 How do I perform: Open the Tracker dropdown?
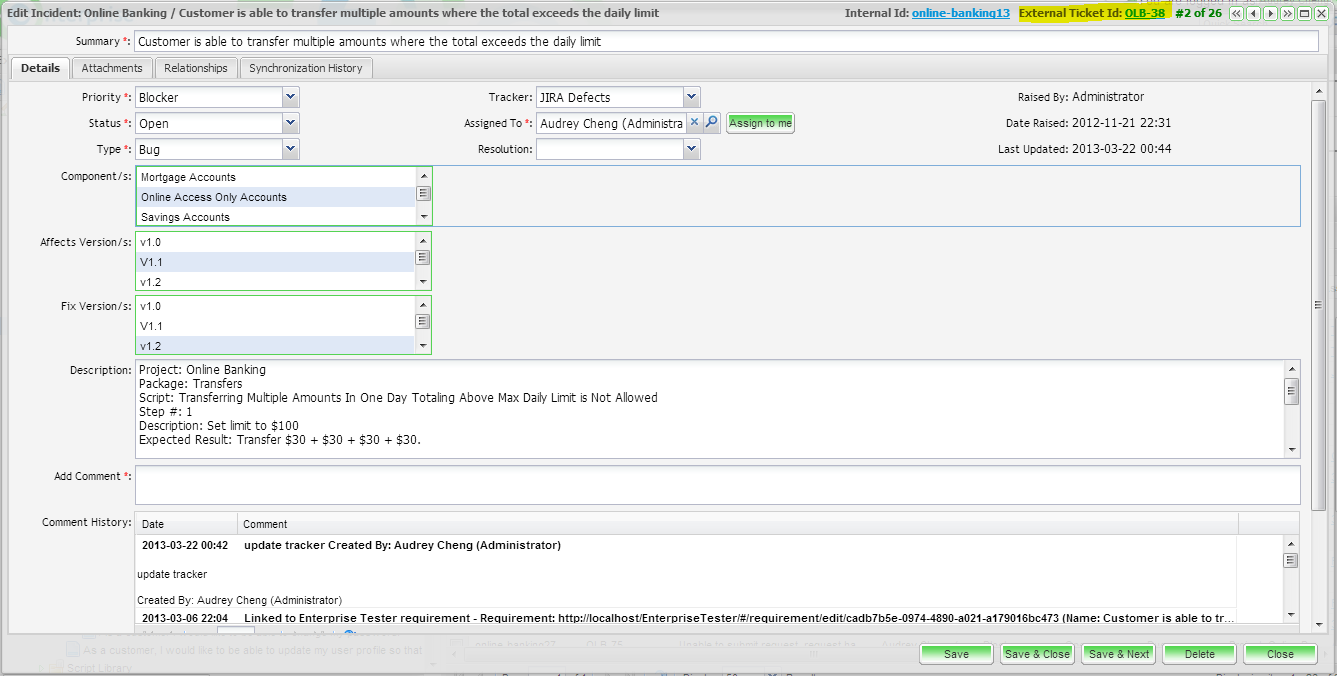[691, 97]
